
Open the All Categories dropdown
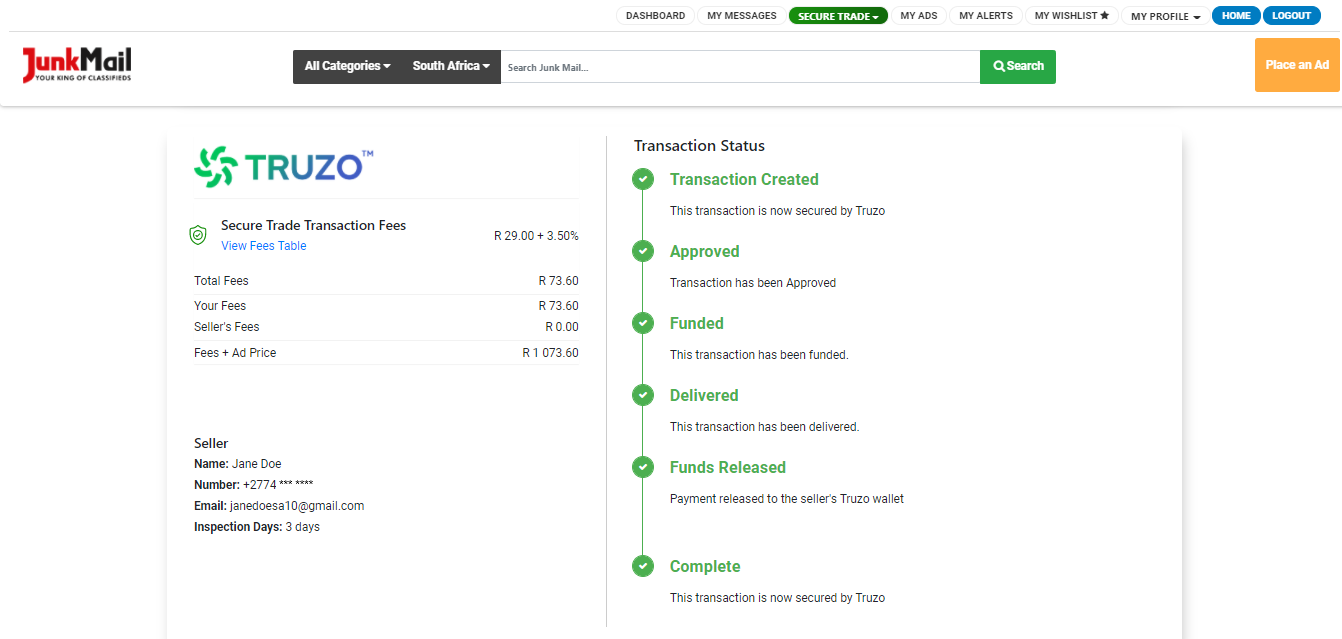click(346, 66)
